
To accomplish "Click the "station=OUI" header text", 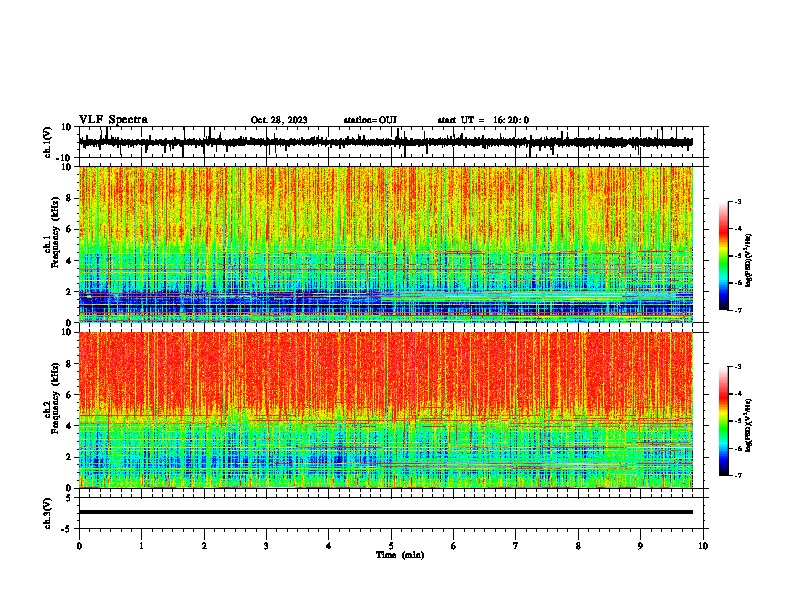I will (x=370, y=120).
